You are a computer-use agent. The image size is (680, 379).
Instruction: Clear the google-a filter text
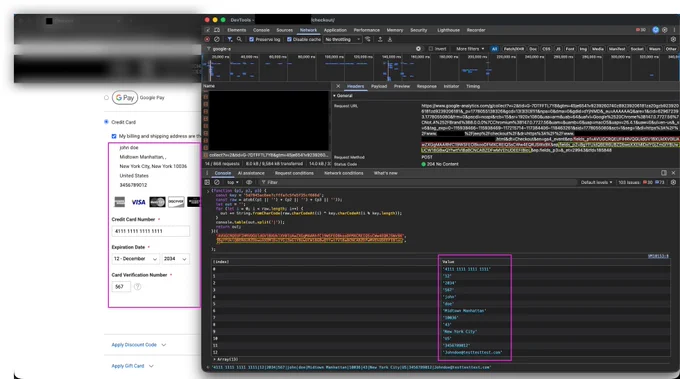(x=418, y=49)
